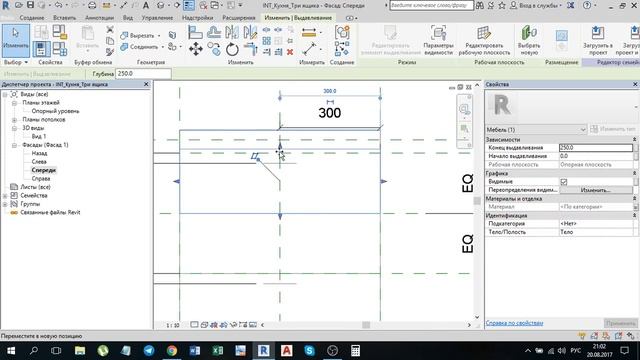Viewport: 640px width, 360px height.
Task: Open the Надстройки ribbon tab
Action: tap(198, 18)
